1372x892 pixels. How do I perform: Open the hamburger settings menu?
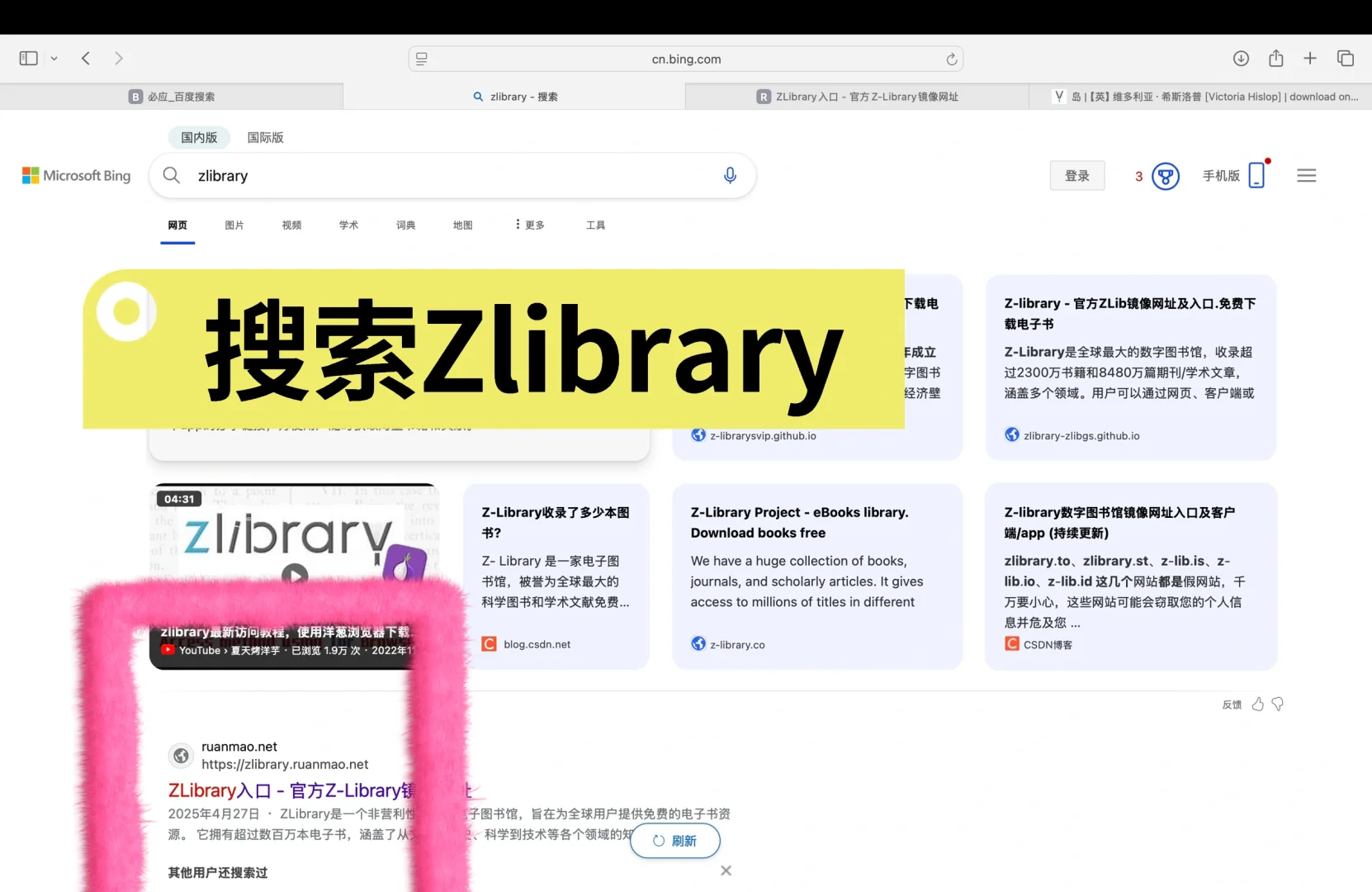pos(1306,176)
